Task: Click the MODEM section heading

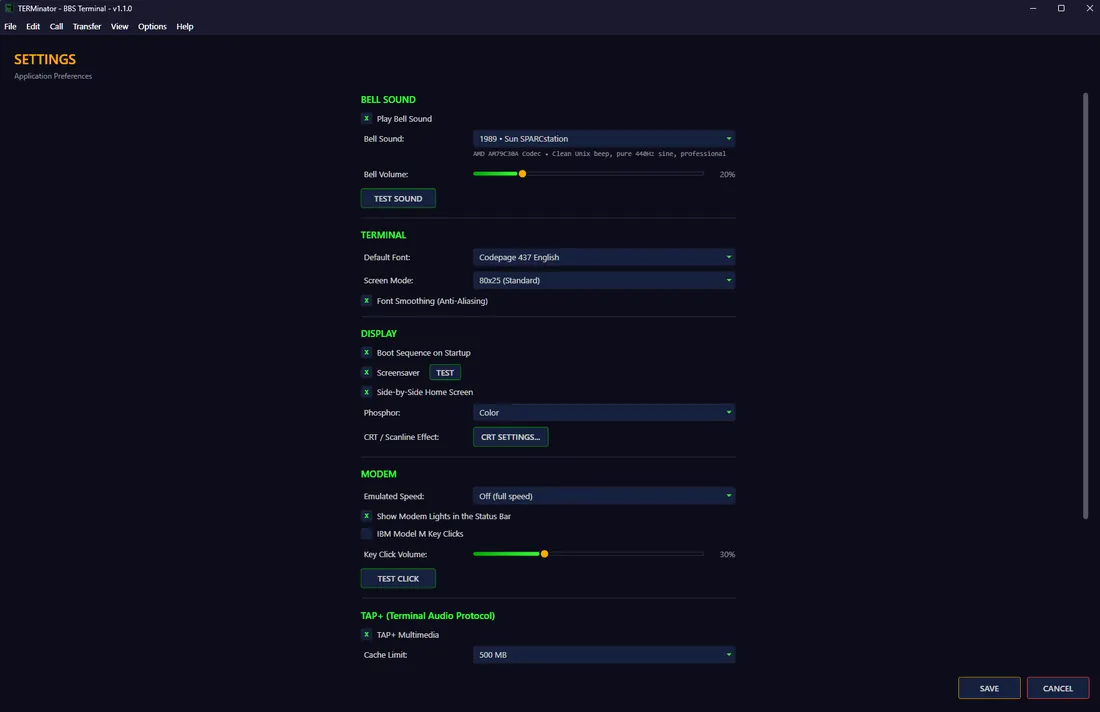Action: (379, 474)
